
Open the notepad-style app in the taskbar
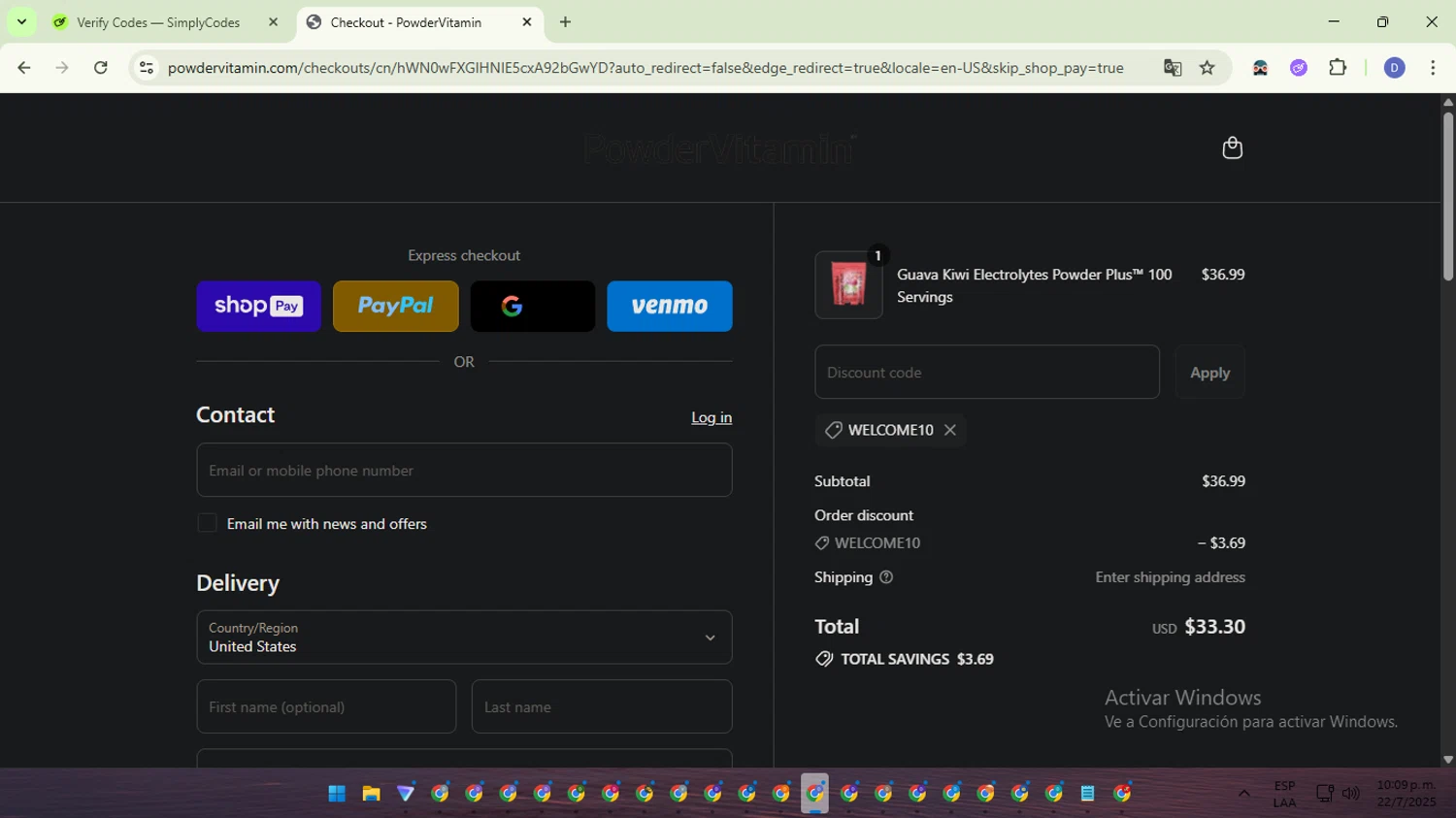coord(1087,794)
